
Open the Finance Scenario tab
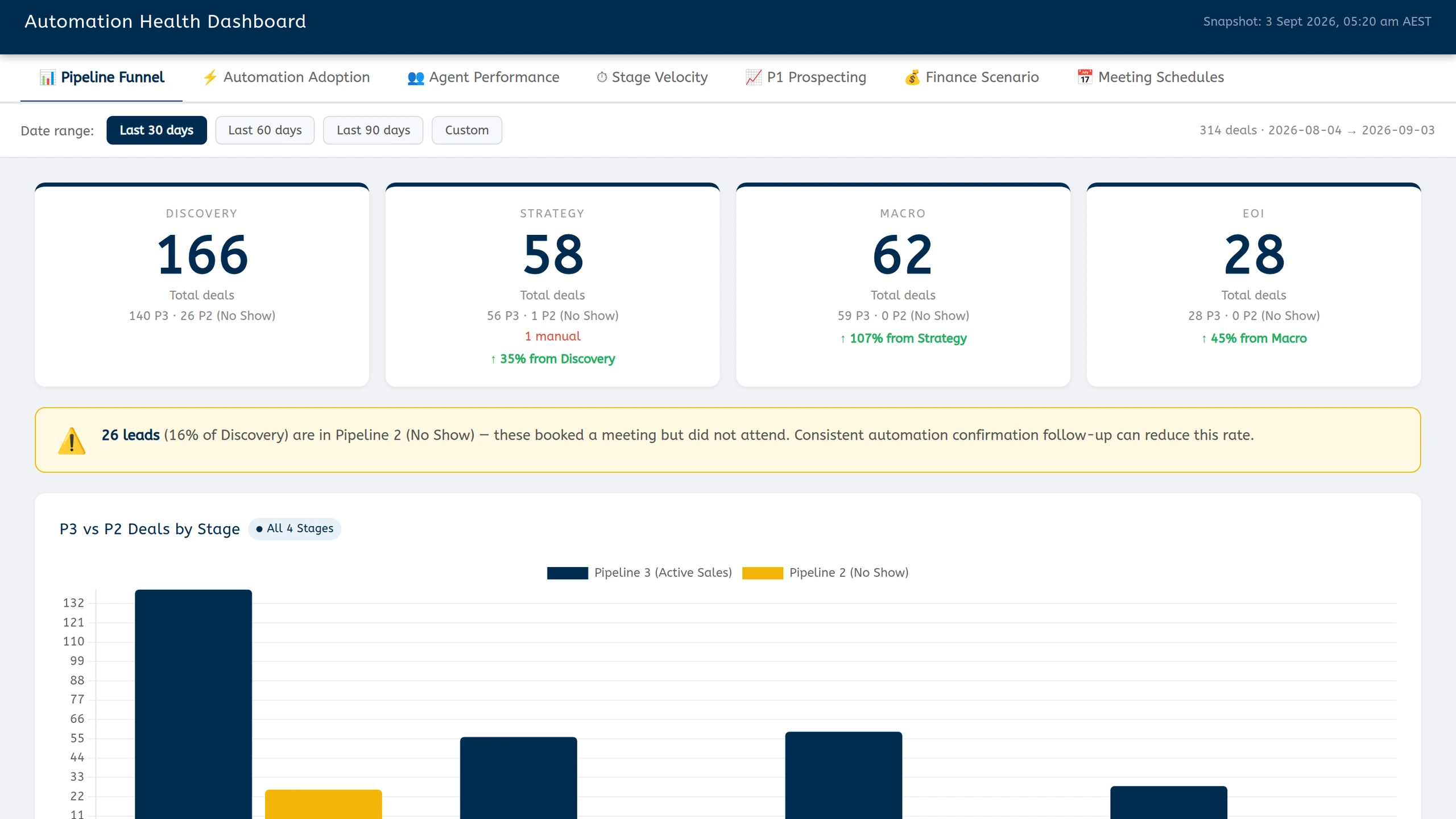point(971,77)
